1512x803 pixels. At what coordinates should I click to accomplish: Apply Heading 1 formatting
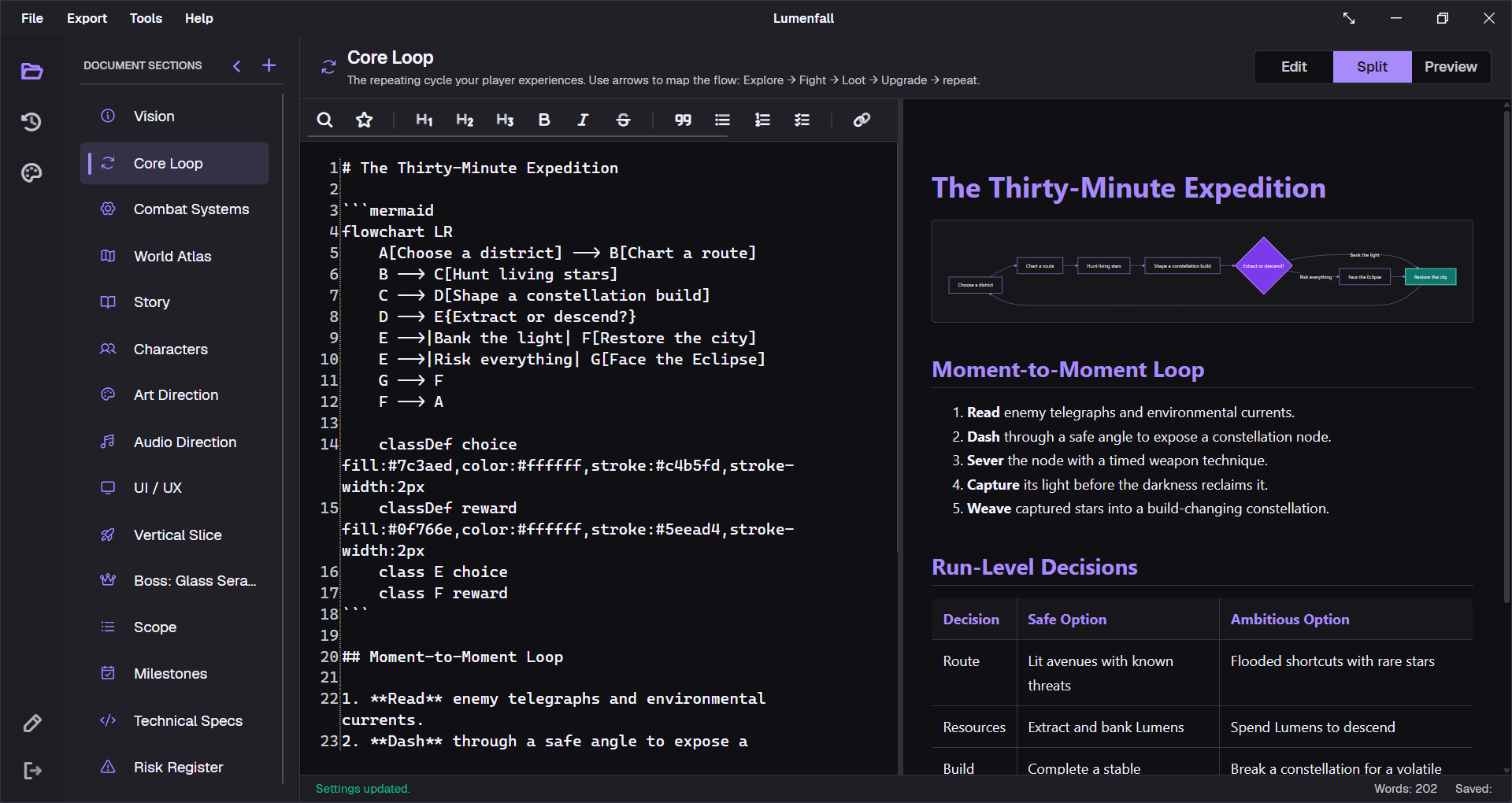pos(424,120)
